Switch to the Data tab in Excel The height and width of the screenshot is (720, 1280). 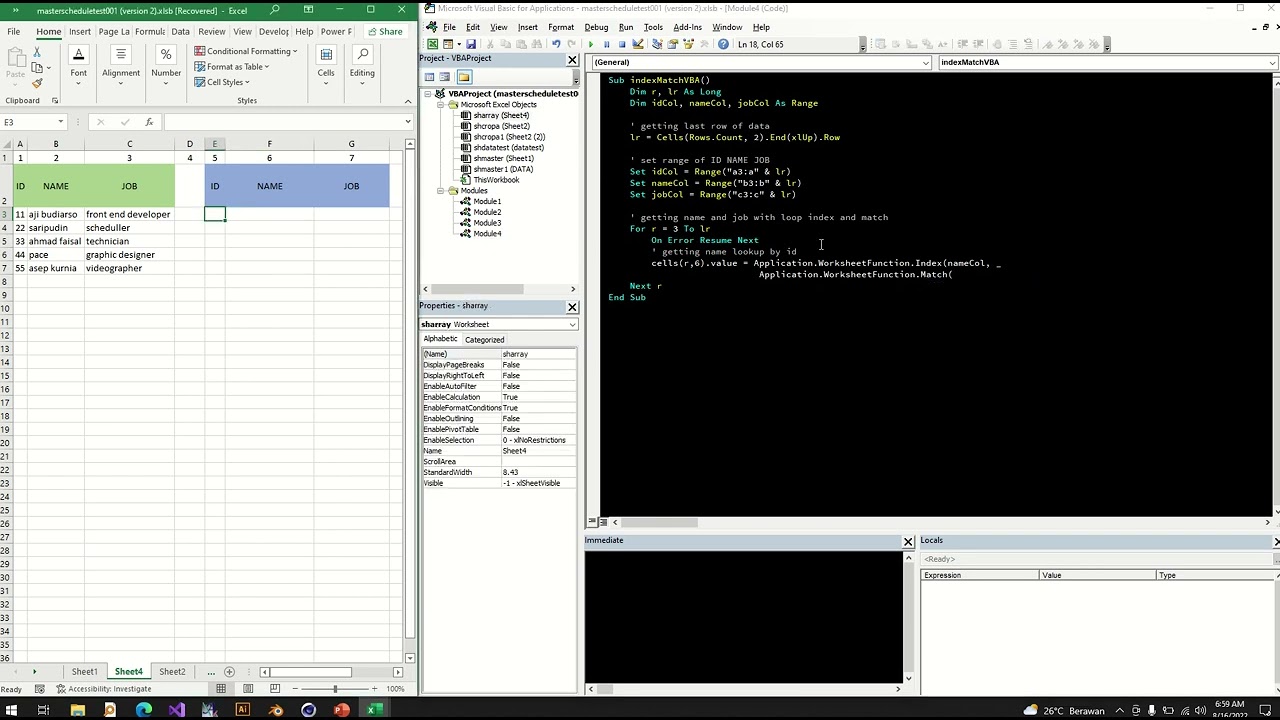(x=180, y=31)
